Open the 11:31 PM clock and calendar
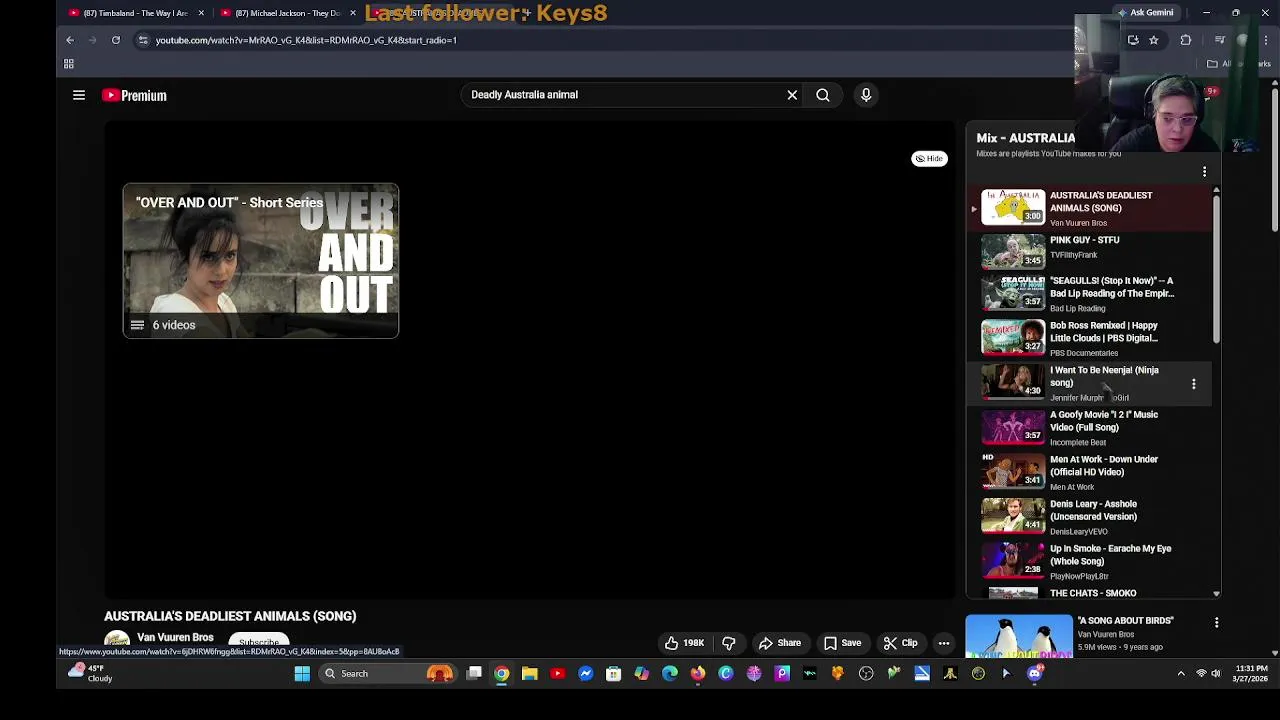The height and width of the screenshot is (720, 1280). [x=1251, y=674]
